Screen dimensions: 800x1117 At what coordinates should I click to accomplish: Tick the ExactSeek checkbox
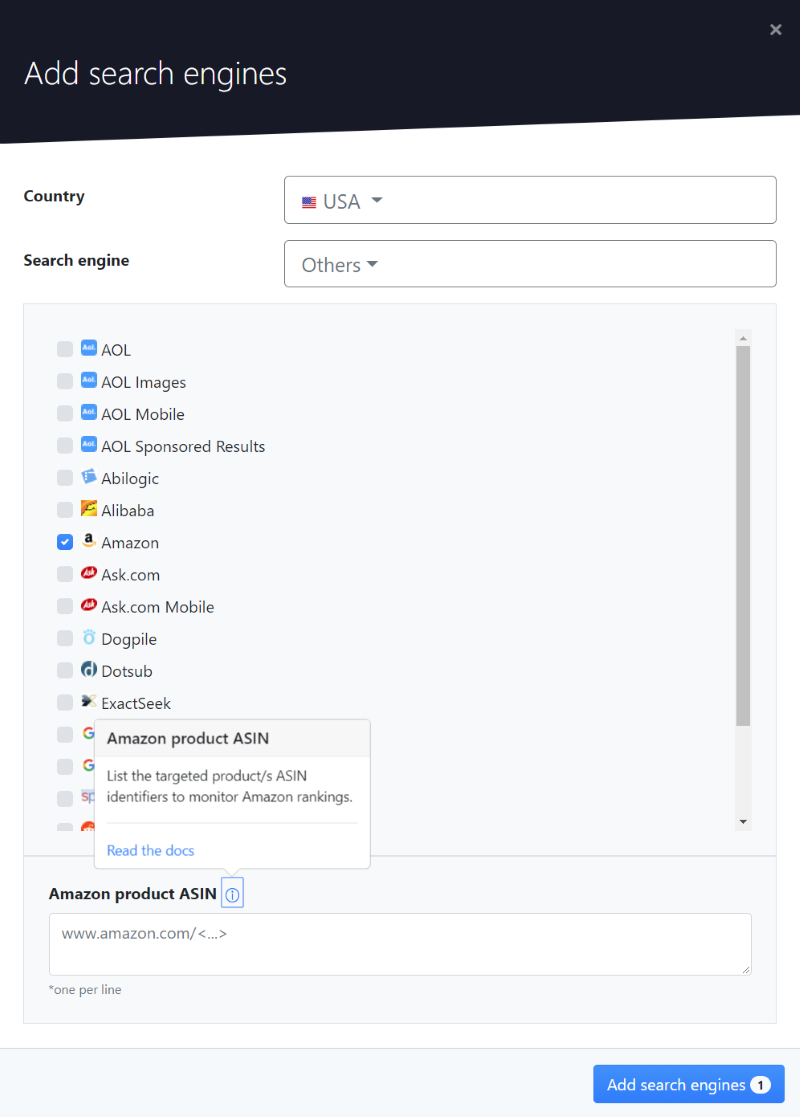pos(65,702)
